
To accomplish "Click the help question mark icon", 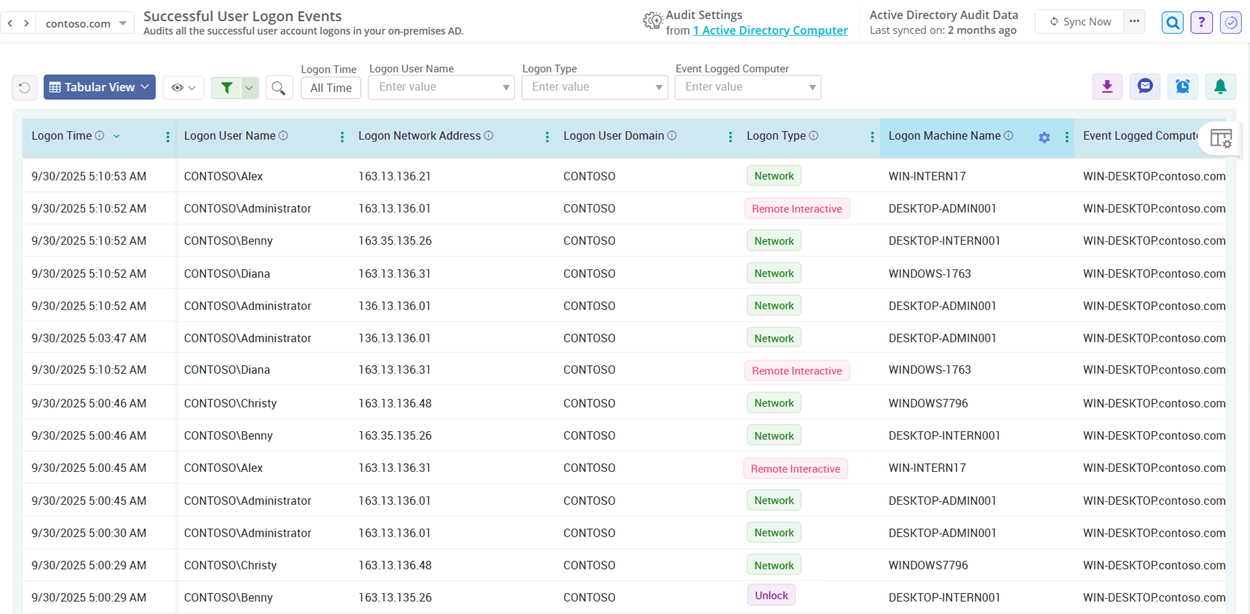I will [x=1201, y=21].
